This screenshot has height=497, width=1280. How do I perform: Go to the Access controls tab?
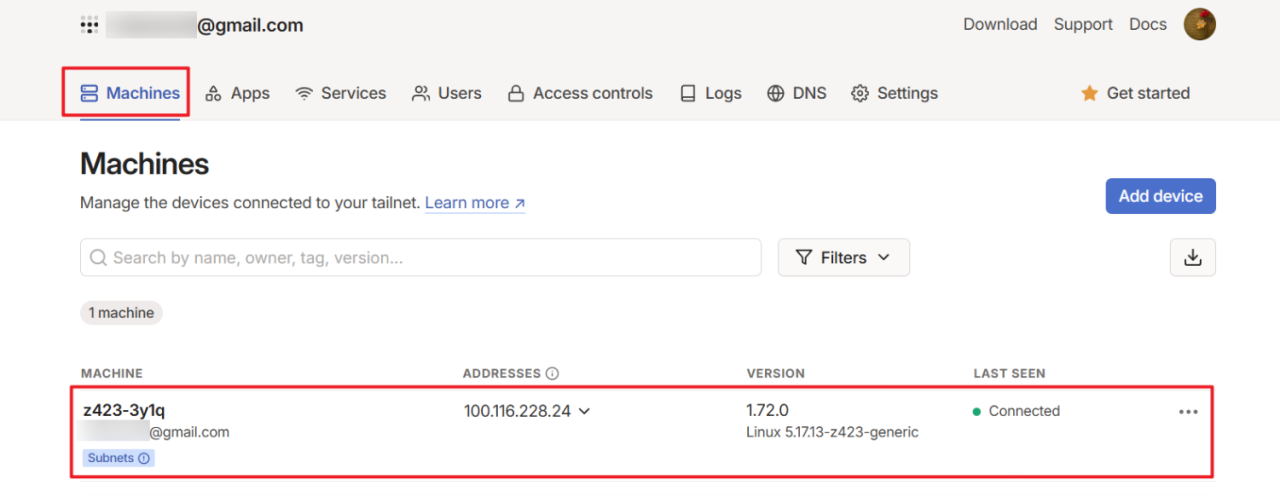tap(580, 94)
